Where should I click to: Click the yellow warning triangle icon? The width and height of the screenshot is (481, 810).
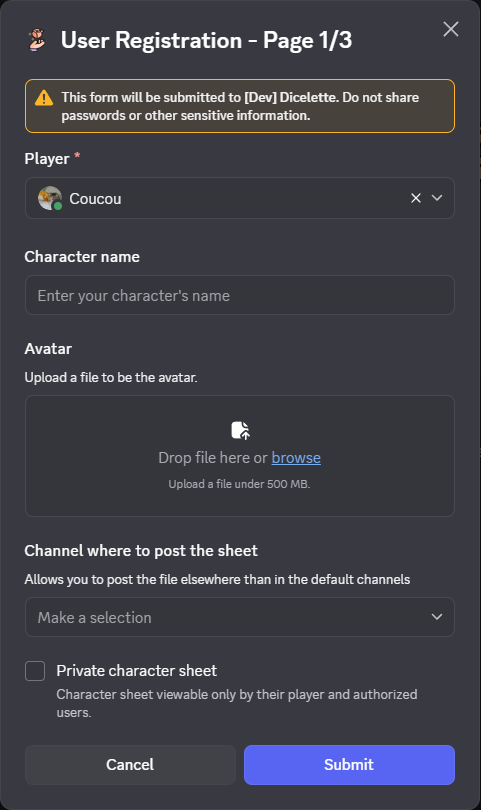pyautogui.click(x=44, y=98)
